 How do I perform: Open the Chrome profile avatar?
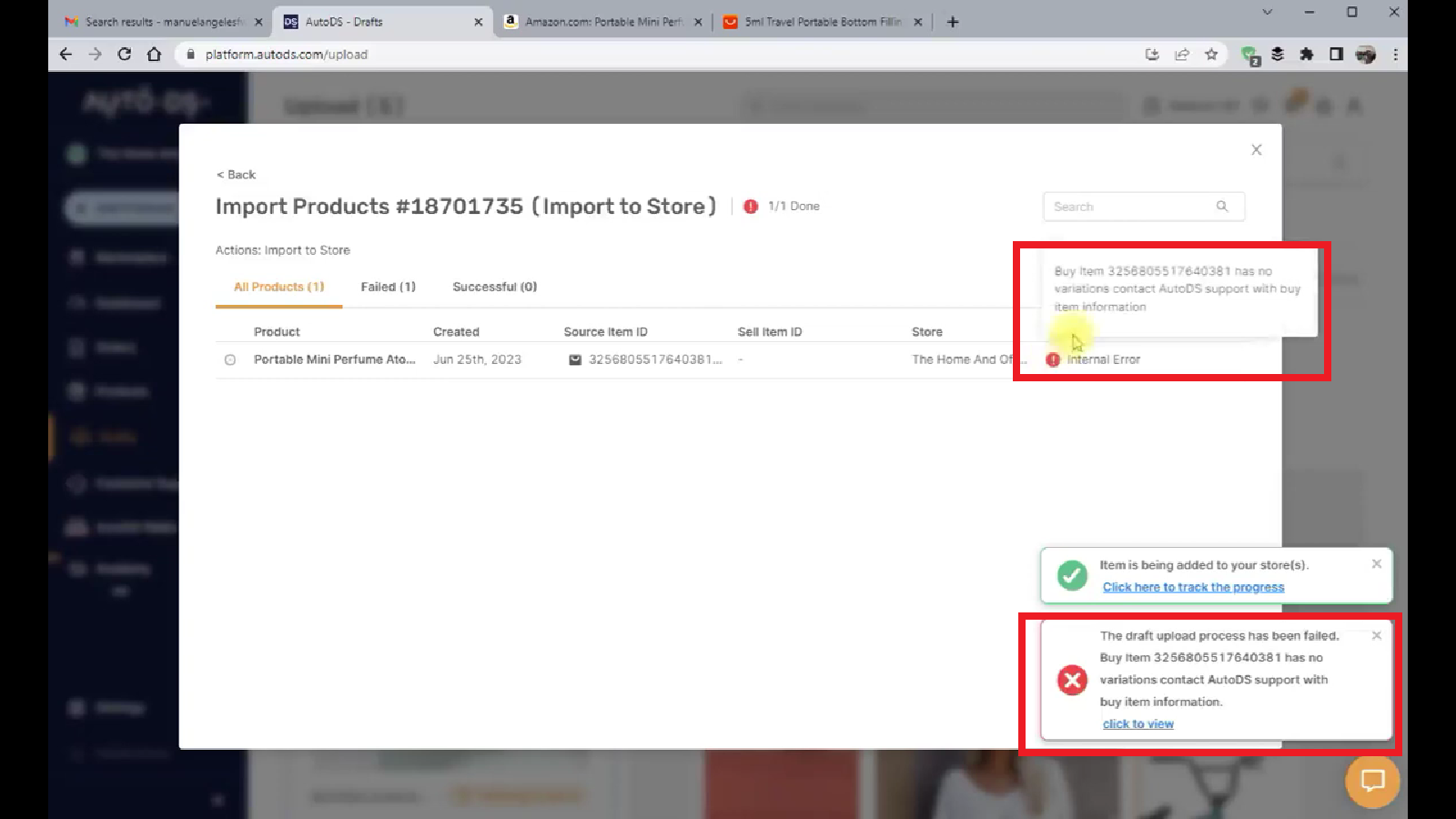coord(1366,55)
